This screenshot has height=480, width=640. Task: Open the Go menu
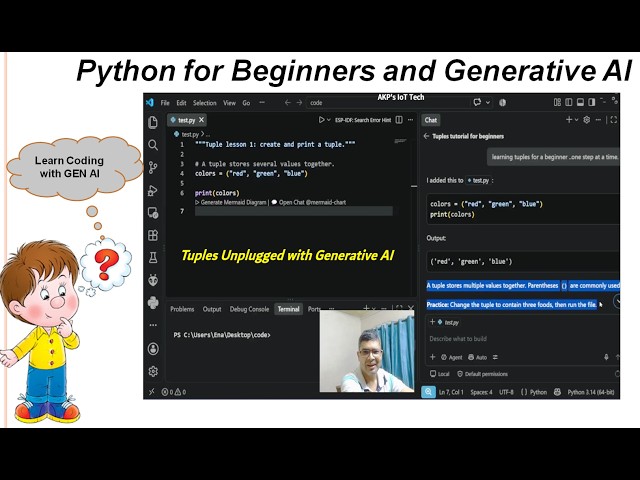tap(246, 103)
